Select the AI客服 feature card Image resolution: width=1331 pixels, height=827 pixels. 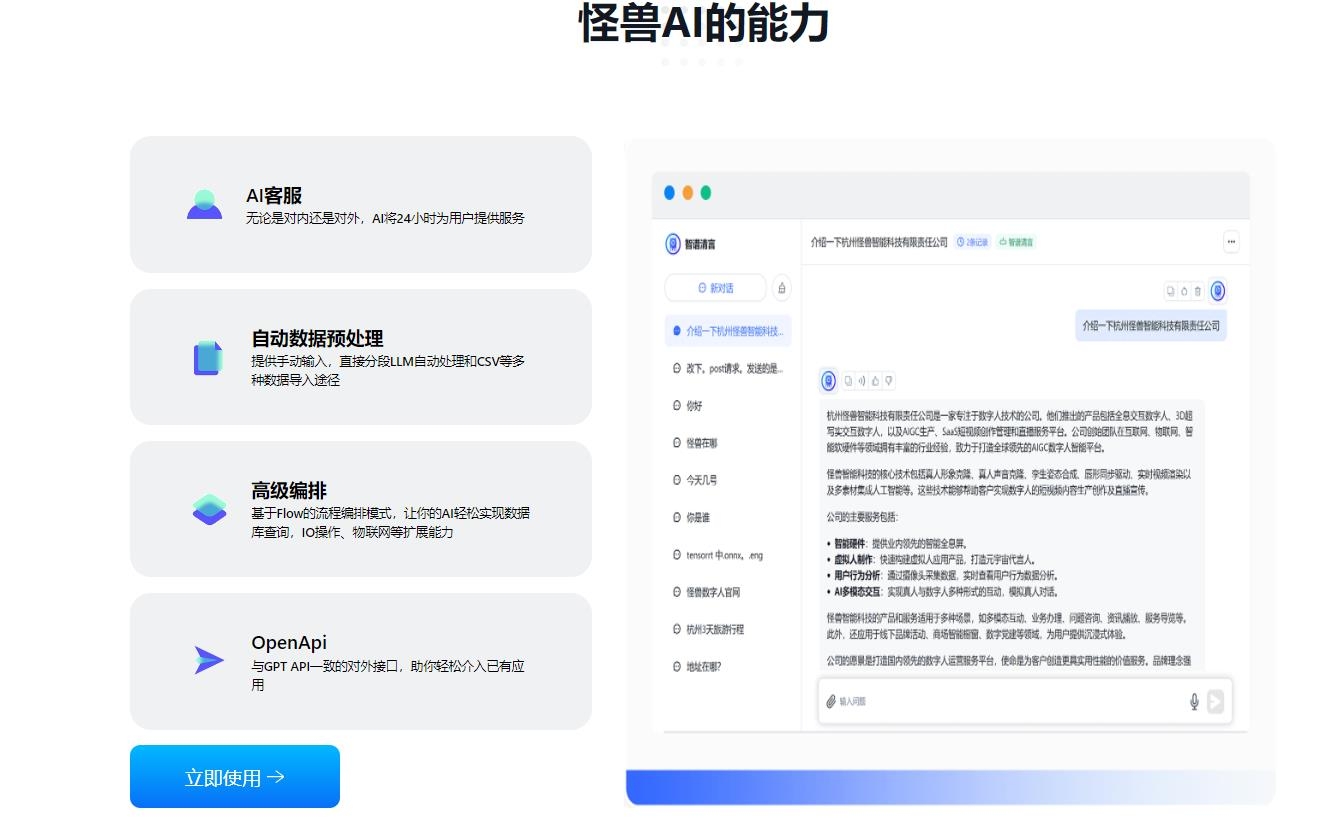(360, 204)
